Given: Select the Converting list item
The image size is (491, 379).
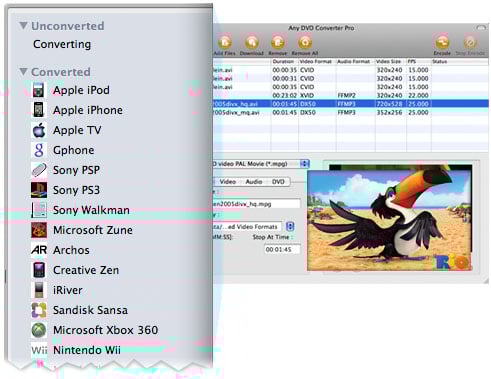Looking at the screenshot, I should [x=62, y=44].
